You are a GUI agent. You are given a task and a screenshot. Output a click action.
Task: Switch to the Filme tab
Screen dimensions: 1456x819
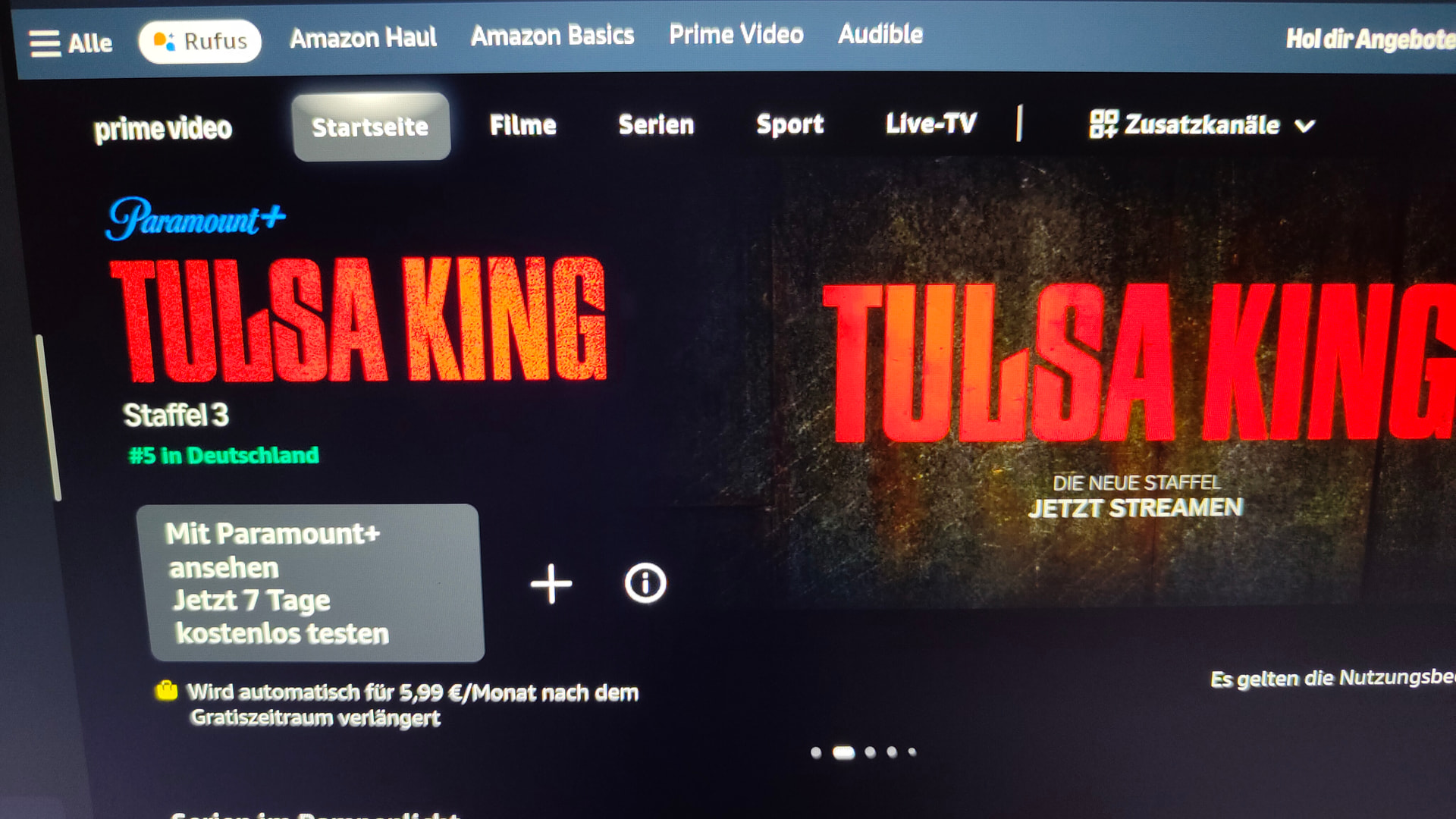522,125
